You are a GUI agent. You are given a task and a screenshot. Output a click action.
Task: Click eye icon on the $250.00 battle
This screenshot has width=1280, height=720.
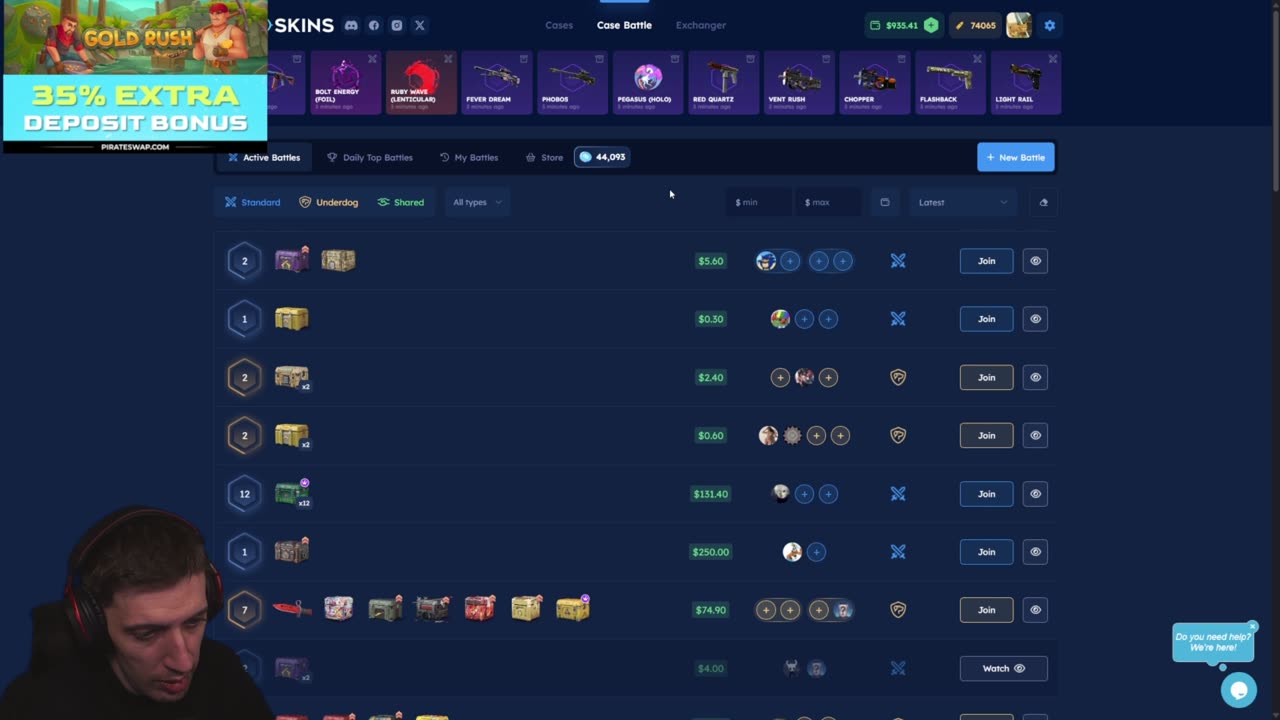tap(1035, 552)
